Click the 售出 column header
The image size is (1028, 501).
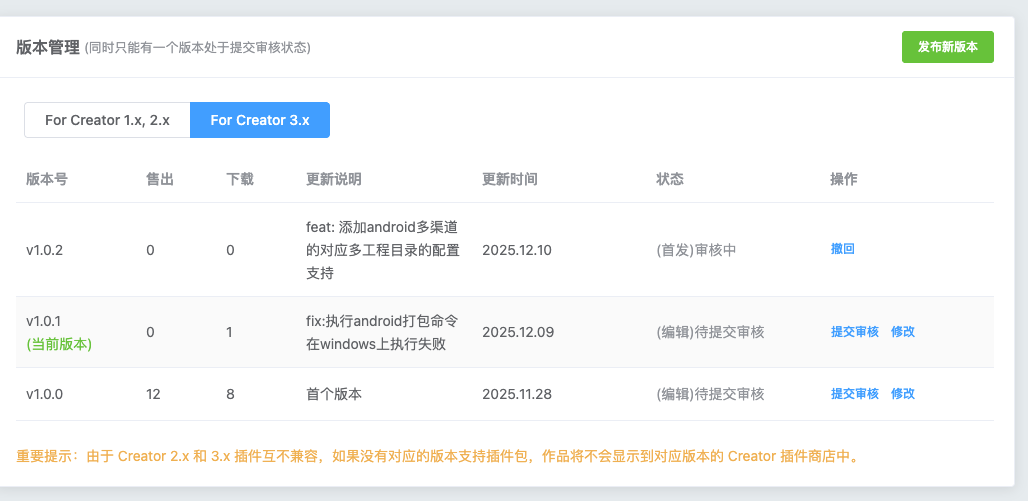click(x=160, y=179)
